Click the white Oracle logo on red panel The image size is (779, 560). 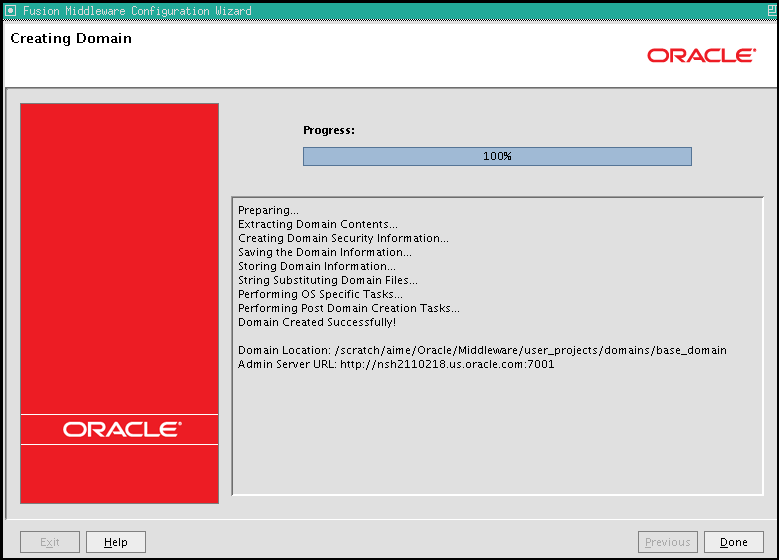click(x=122, y=429)
